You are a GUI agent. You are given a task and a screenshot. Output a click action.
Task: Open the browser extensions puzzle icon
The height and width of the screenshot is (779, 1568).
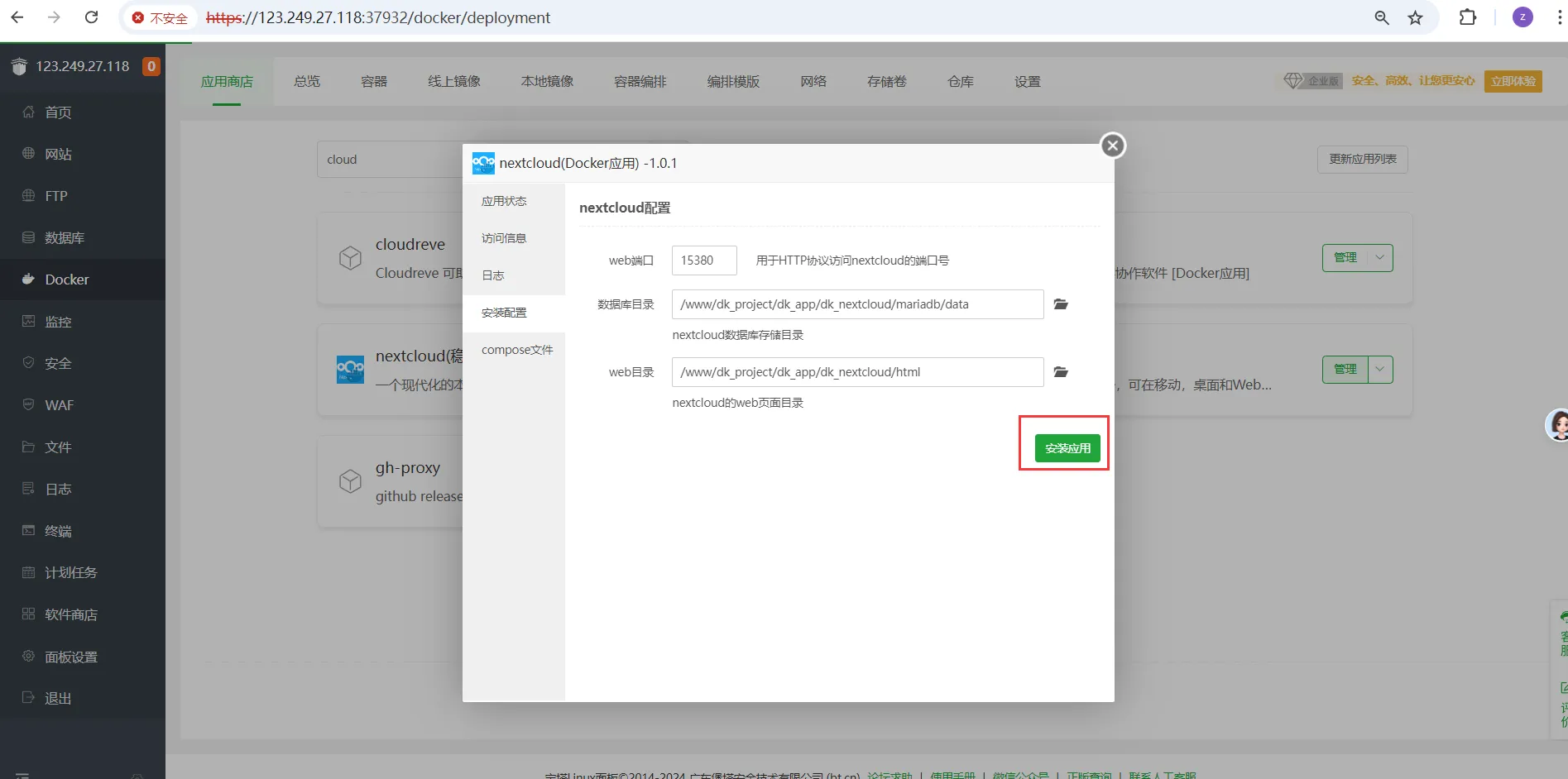(1468, 17)
